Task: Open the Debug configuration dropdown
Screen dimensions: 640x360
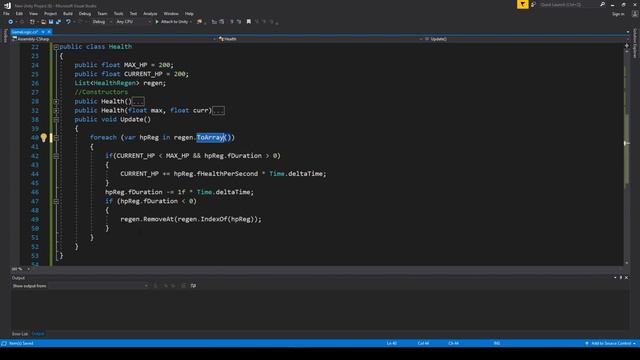Action: 102,22
